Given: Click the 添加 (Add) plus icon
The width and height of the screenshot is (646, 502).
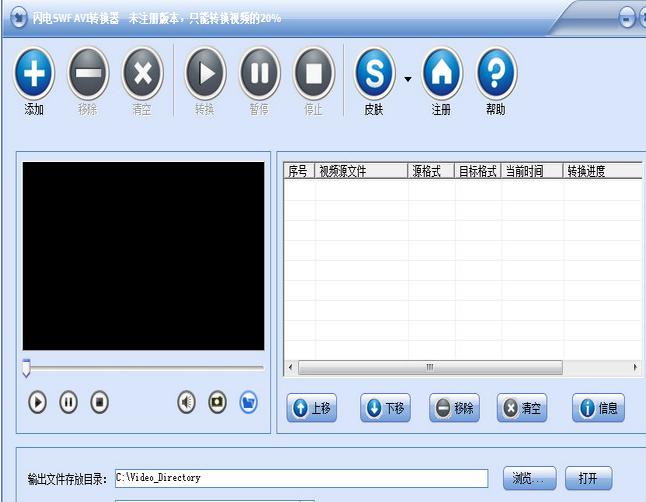Looking at the screenshot, I should pos(34,73).
